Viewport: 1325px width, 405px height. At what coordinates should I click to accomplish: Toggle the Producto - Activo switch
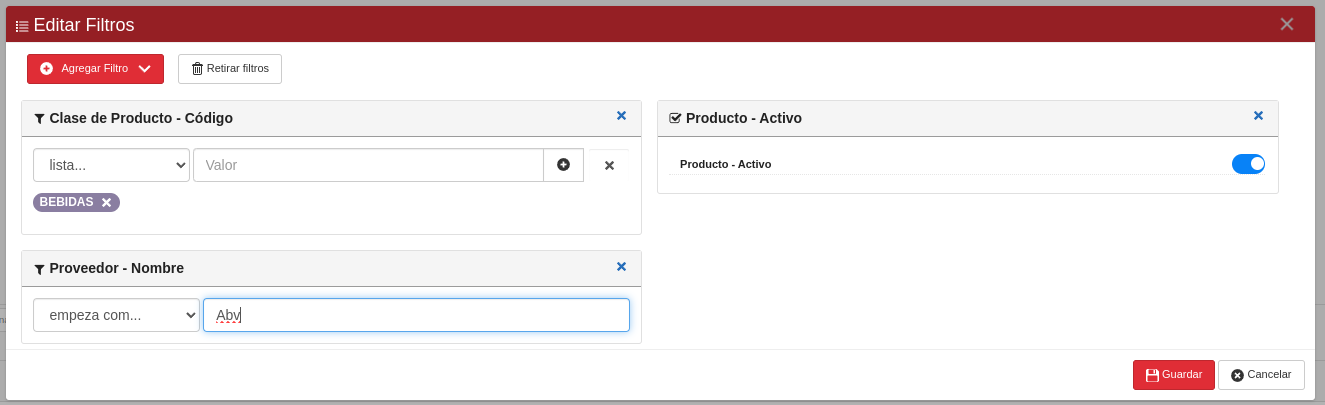click(x=1248, y=164)
